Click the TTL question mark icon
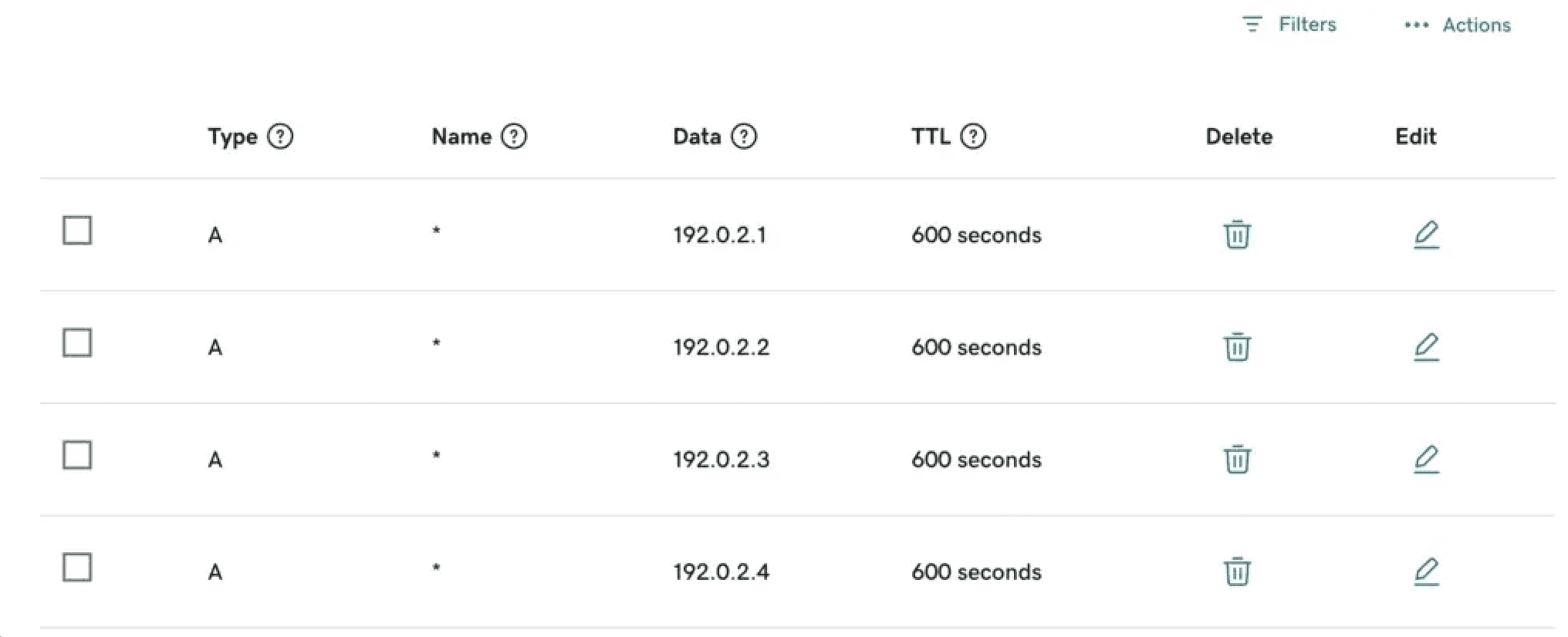The image size is (1568, 637). [x=973, y=136]
